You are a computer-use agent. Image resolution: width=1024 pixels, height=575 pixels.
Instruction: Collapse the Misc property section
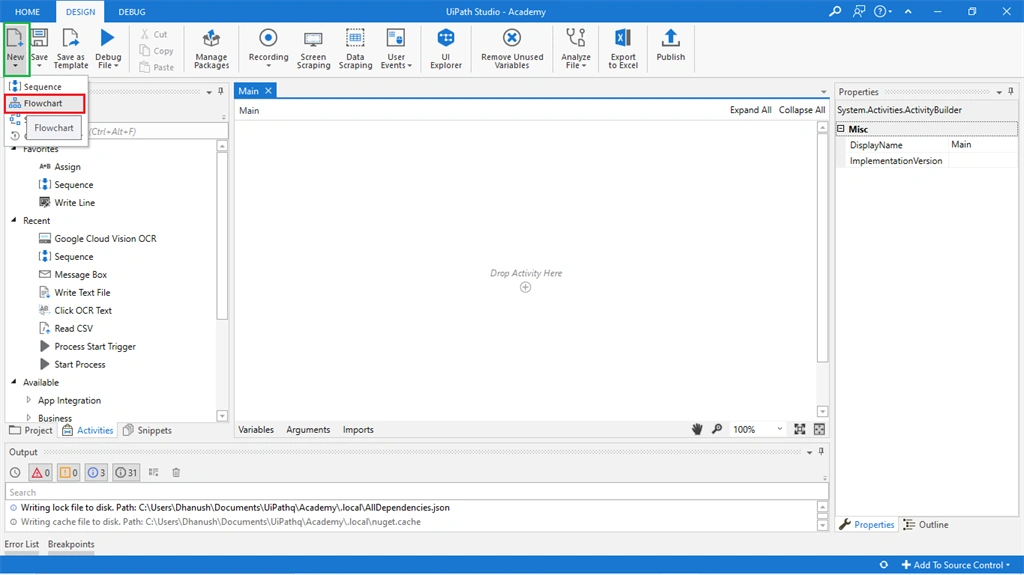(x=841, y=129)
